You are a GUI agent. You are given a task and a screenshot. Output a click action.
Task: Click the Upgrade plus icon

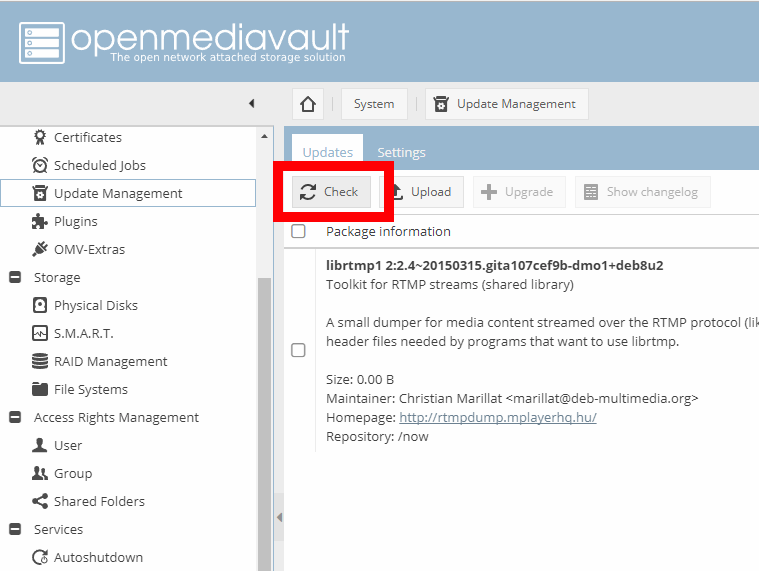(489, 192)
